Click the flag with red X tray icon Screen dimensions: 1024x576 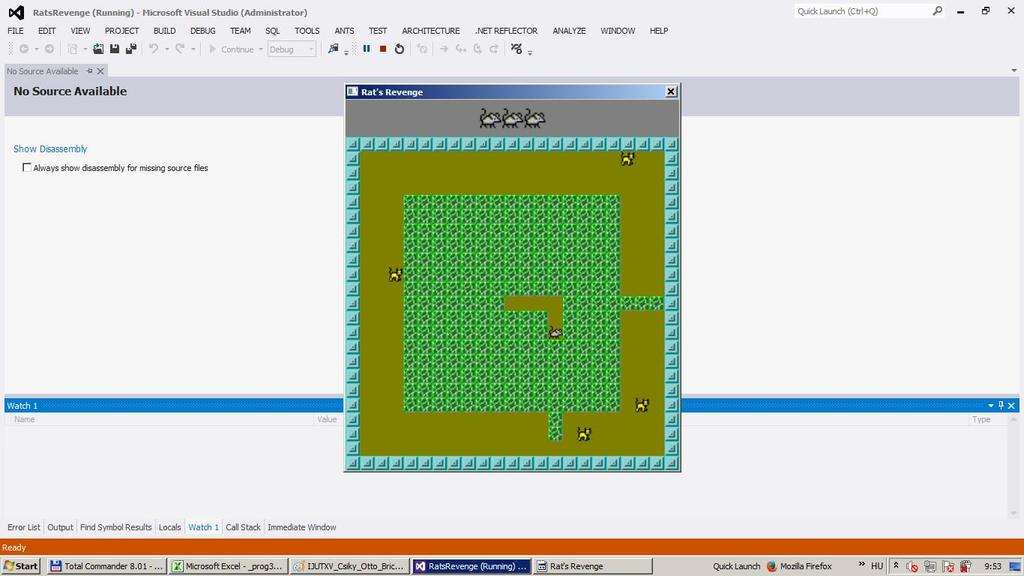948,566
